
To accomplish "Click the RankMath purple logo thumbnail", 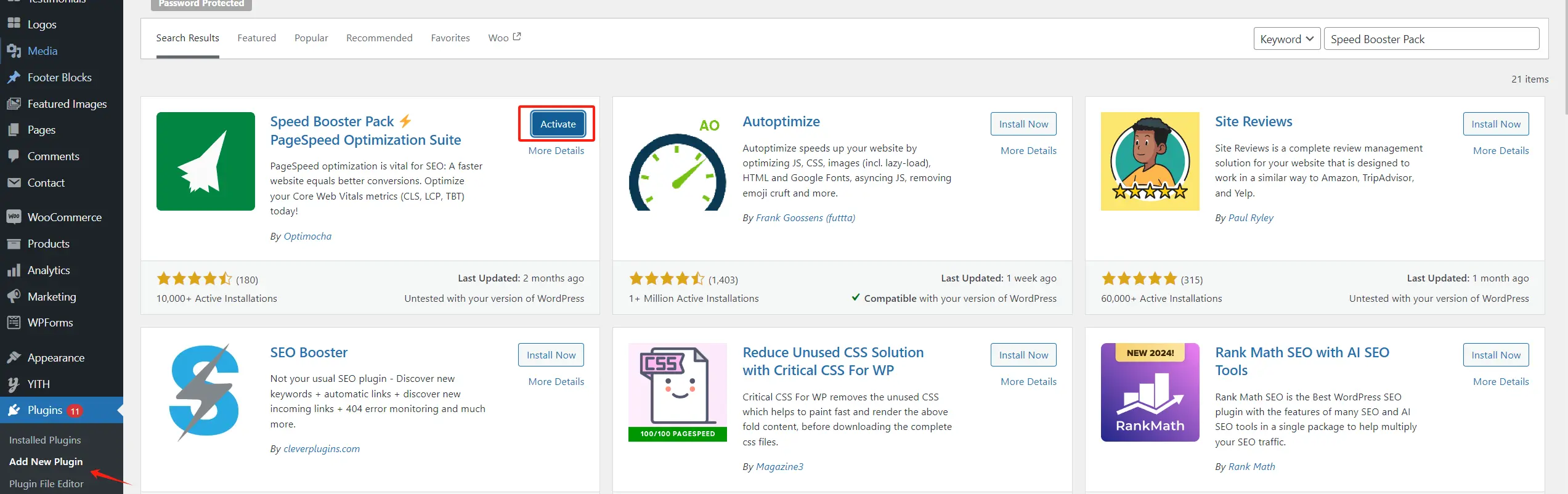I will (1150, 392).
